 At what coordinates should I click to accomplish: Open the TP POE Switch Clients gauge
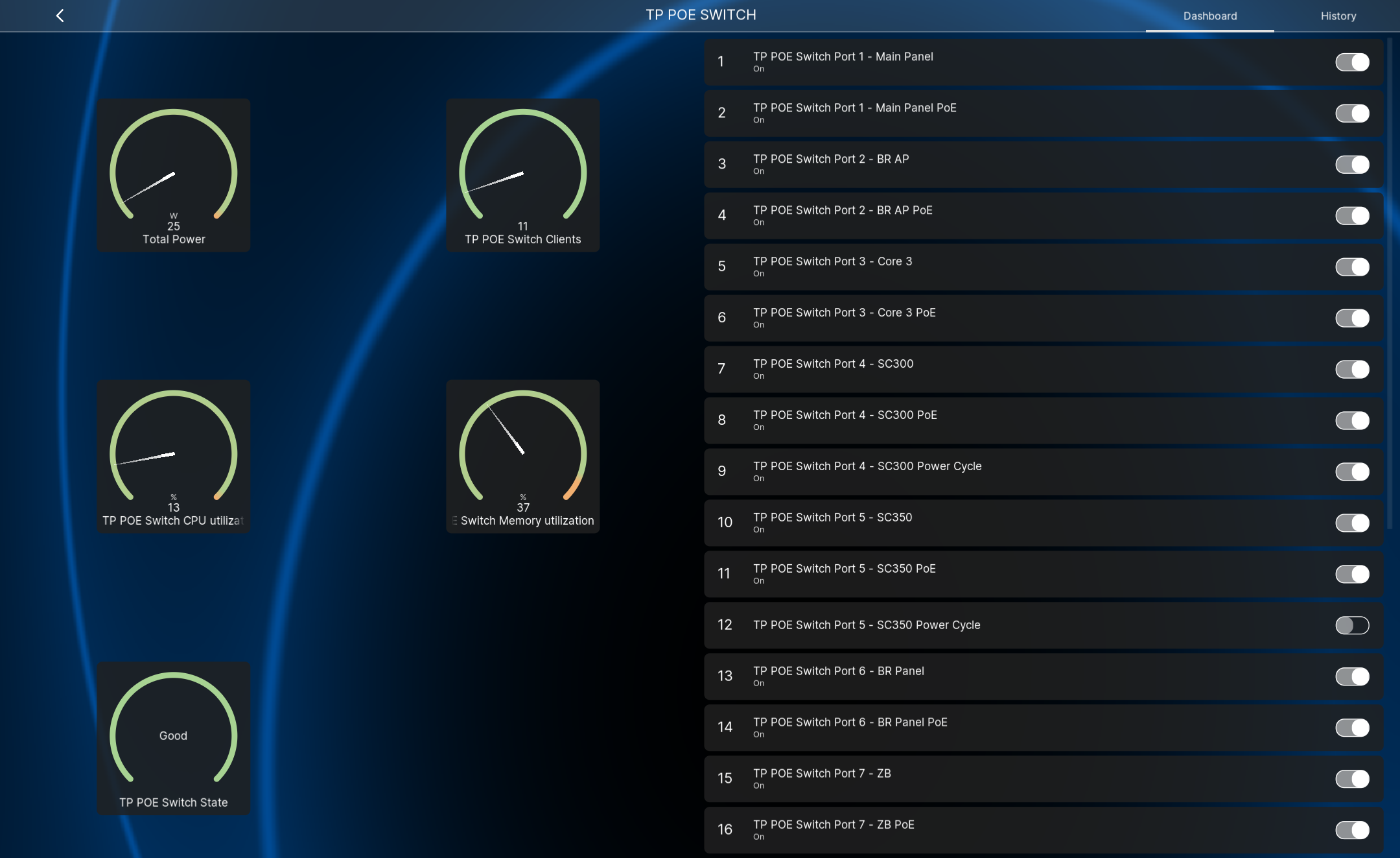click(x=522, y=175)
